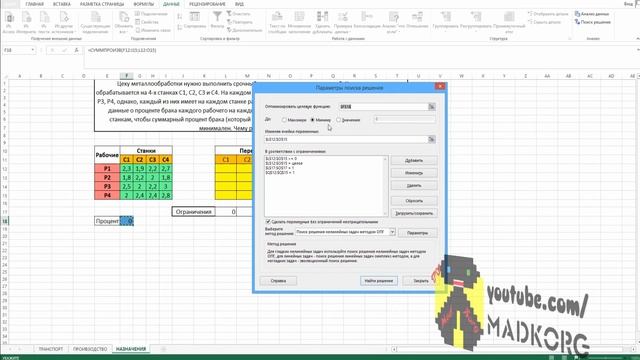This screenshot has height=360, width=640.
Task: Click the Ограничения label cell
Action: click(x=193, y=212)
